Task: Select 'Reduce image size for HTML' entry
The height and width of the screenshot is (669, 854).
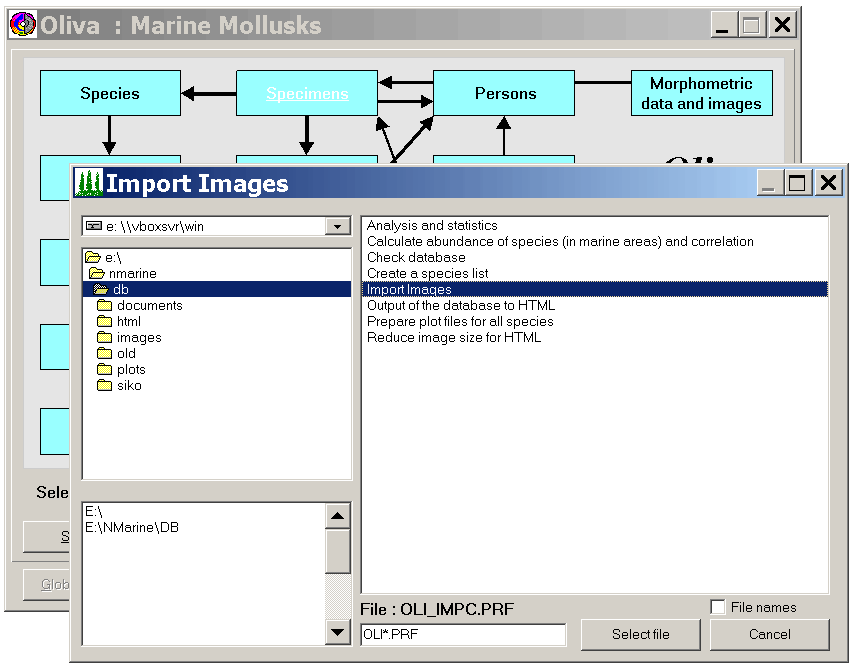Action: point(453,338)
